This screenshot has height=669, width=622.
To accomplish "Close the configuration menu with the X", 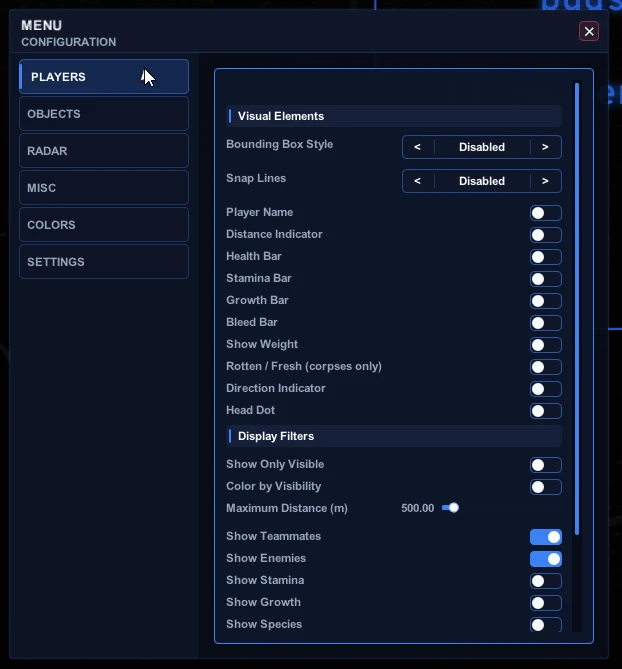I will 589,31.
